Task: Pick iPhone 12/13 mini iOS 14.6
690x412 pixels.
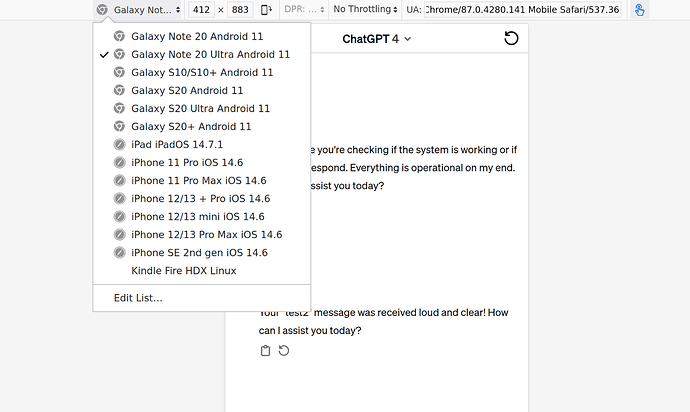Action: [x=202, y=217]
